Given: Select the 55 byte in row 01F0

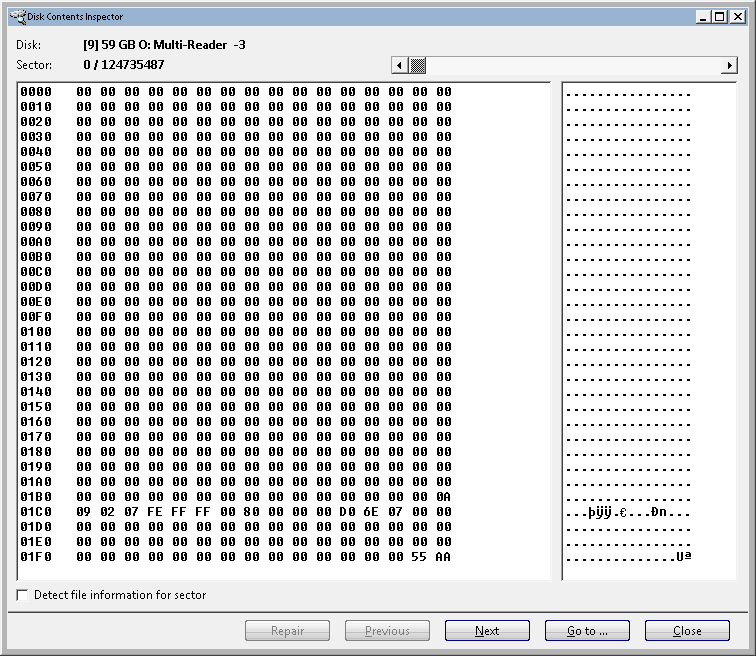Looking at the screenshot, I should [420, 556].
